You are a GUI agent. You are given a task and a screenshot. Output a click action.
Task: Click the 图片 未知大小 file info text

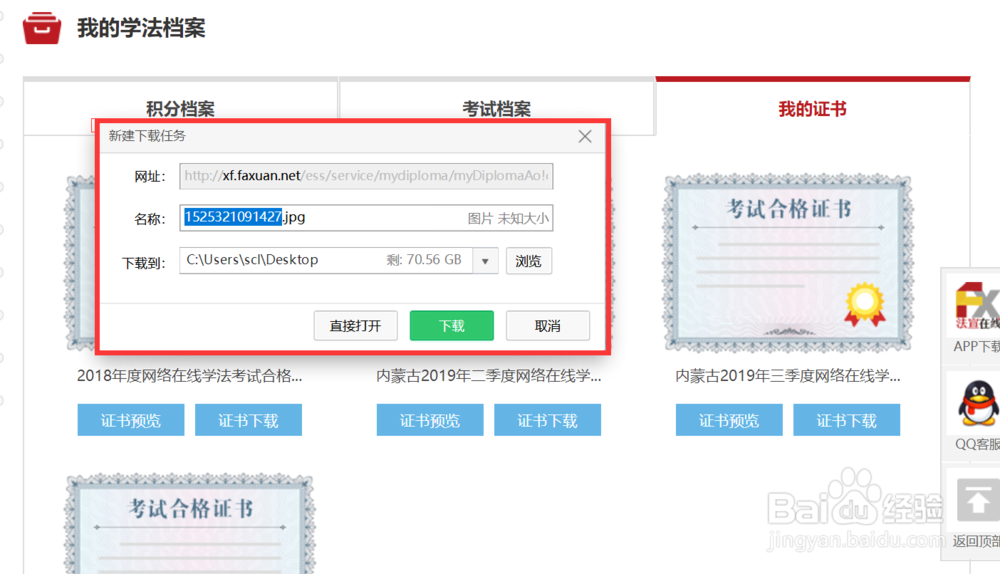click(x=508, y=219)
